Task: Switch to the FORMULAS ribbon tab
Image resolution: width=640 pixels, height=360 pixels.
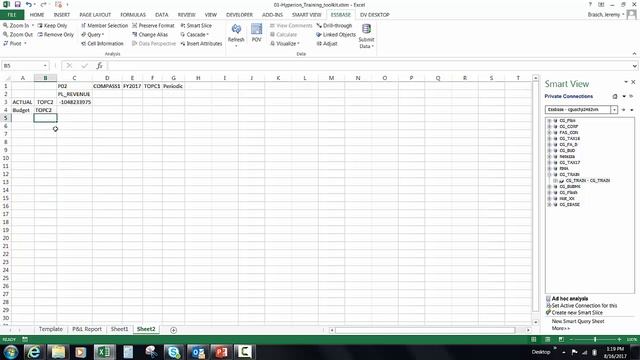Action: pyautogui.click(x=133, y=15)
